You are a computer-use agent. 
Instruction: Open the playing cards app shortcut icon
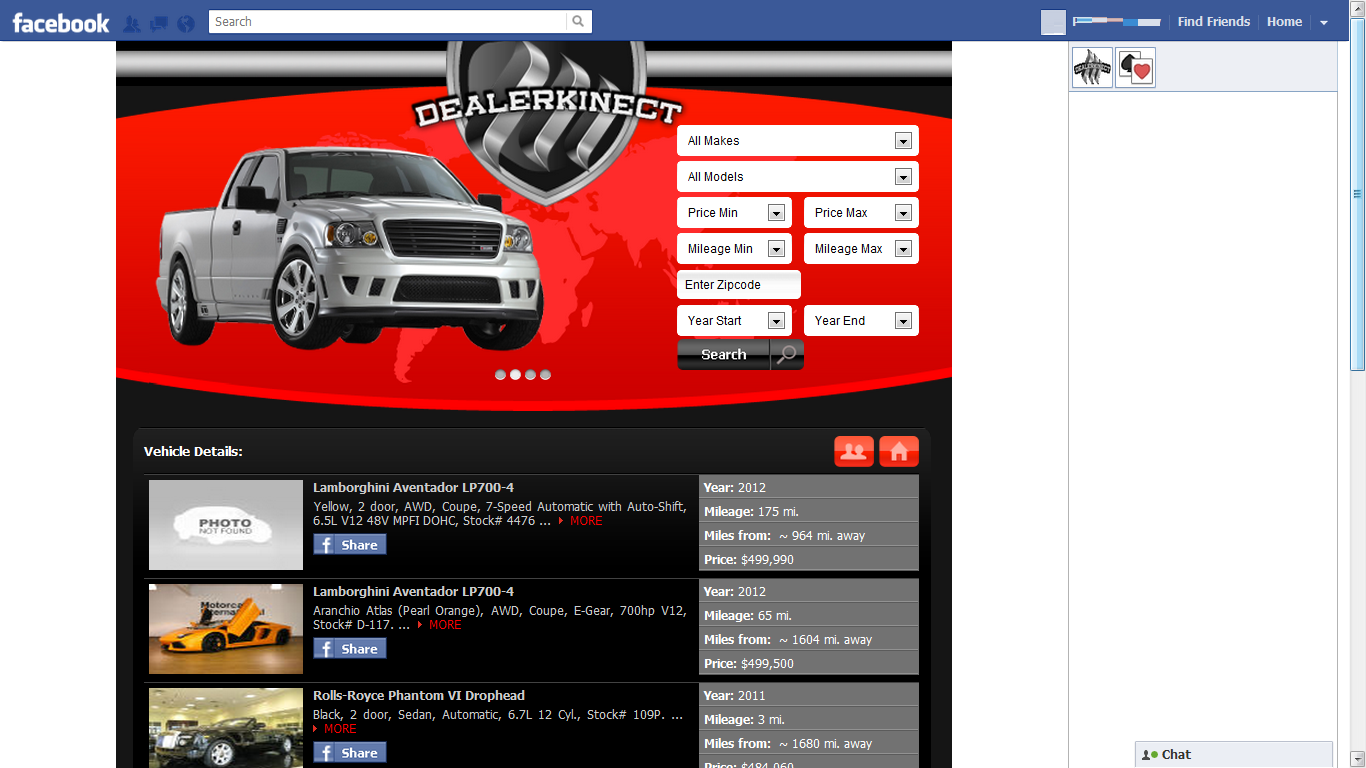tap(1135, 68)
